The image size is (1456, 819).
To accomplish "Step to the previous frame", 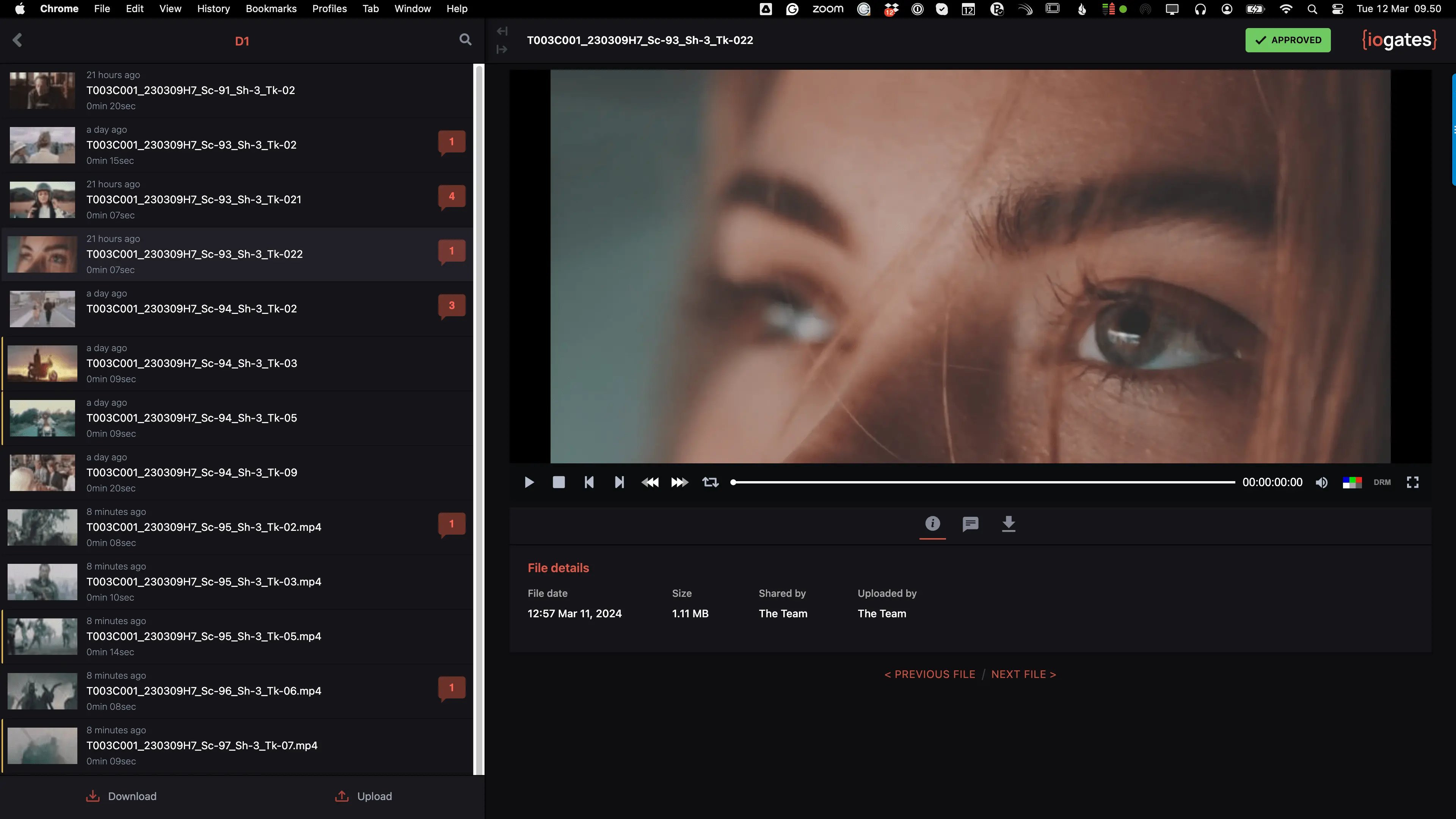I will point(589,482).
